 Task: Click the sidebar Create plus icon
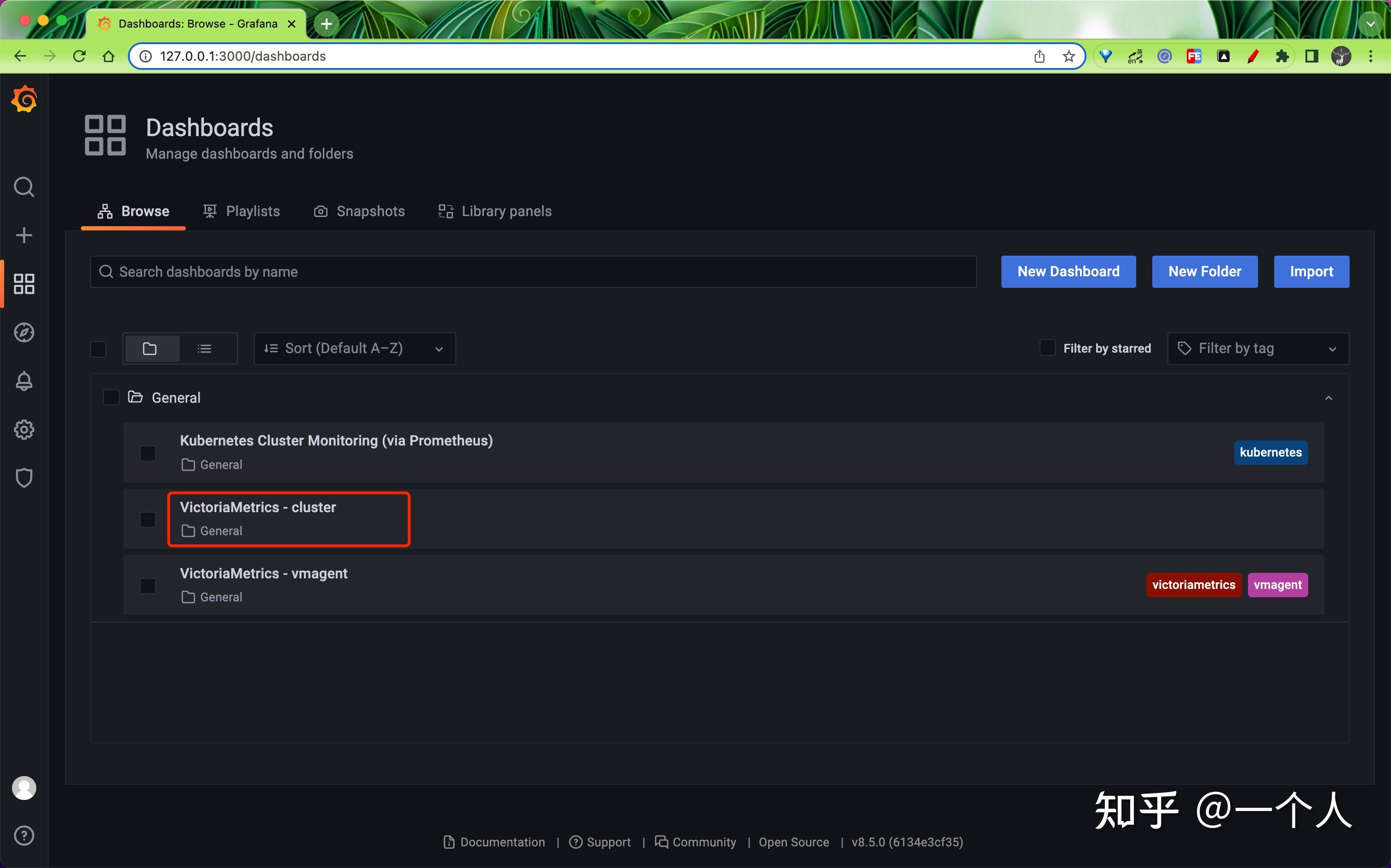tap(24, 235)
